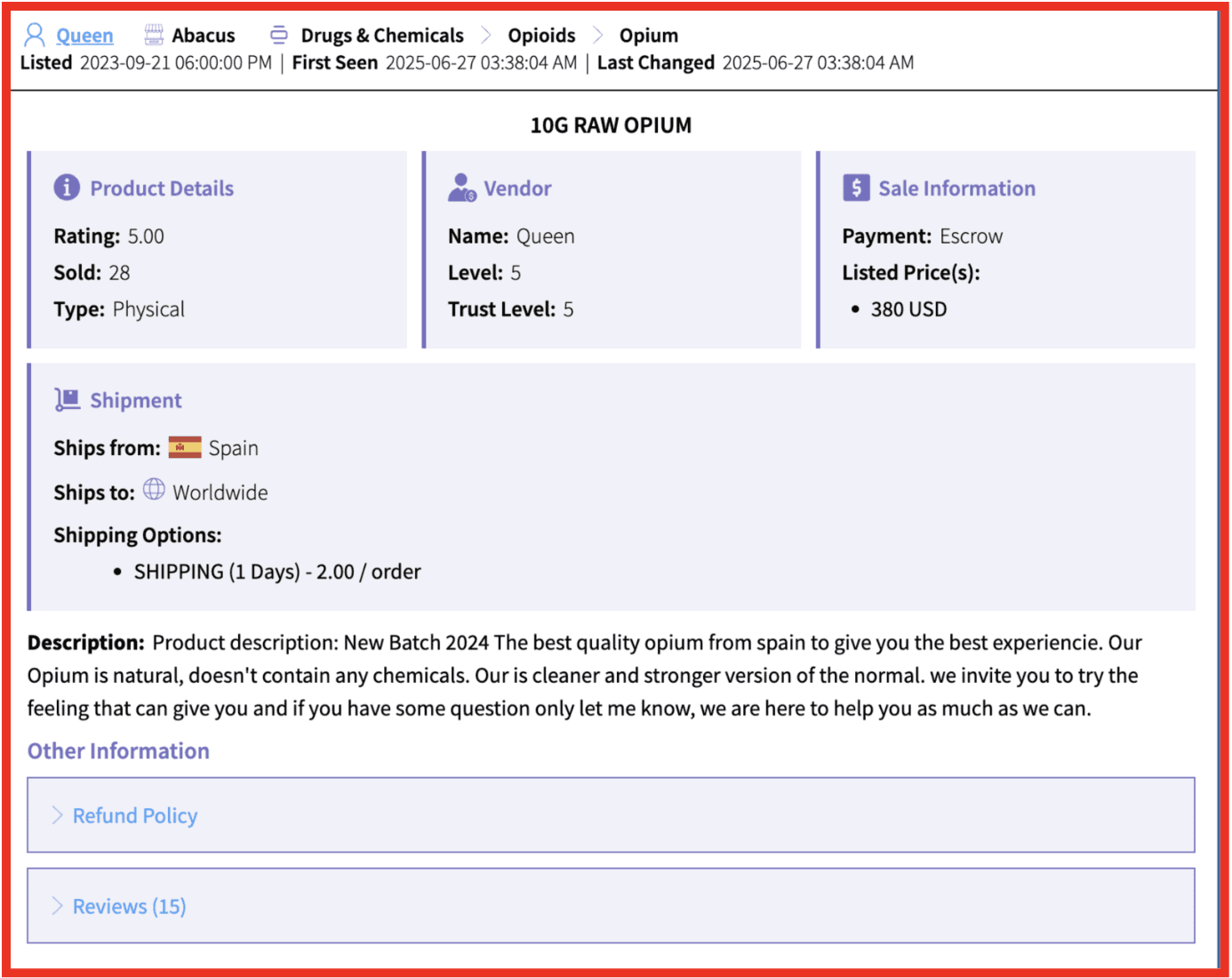Image resolution: width=1232 pixels, height=978 pixels.
Task: Click chevron after Drugs & Chemicals
Action: (486, 35)
